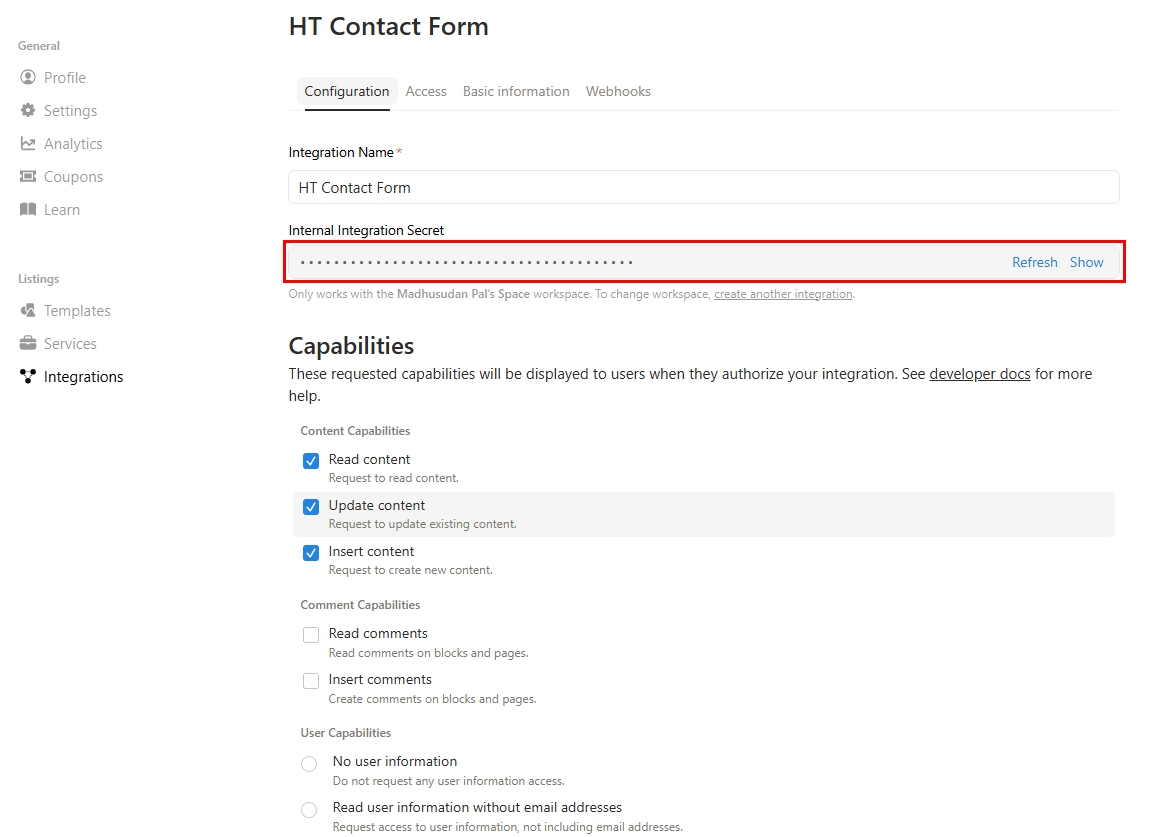Click the Learn book icon
The image size is (1150, 837).
28,210
